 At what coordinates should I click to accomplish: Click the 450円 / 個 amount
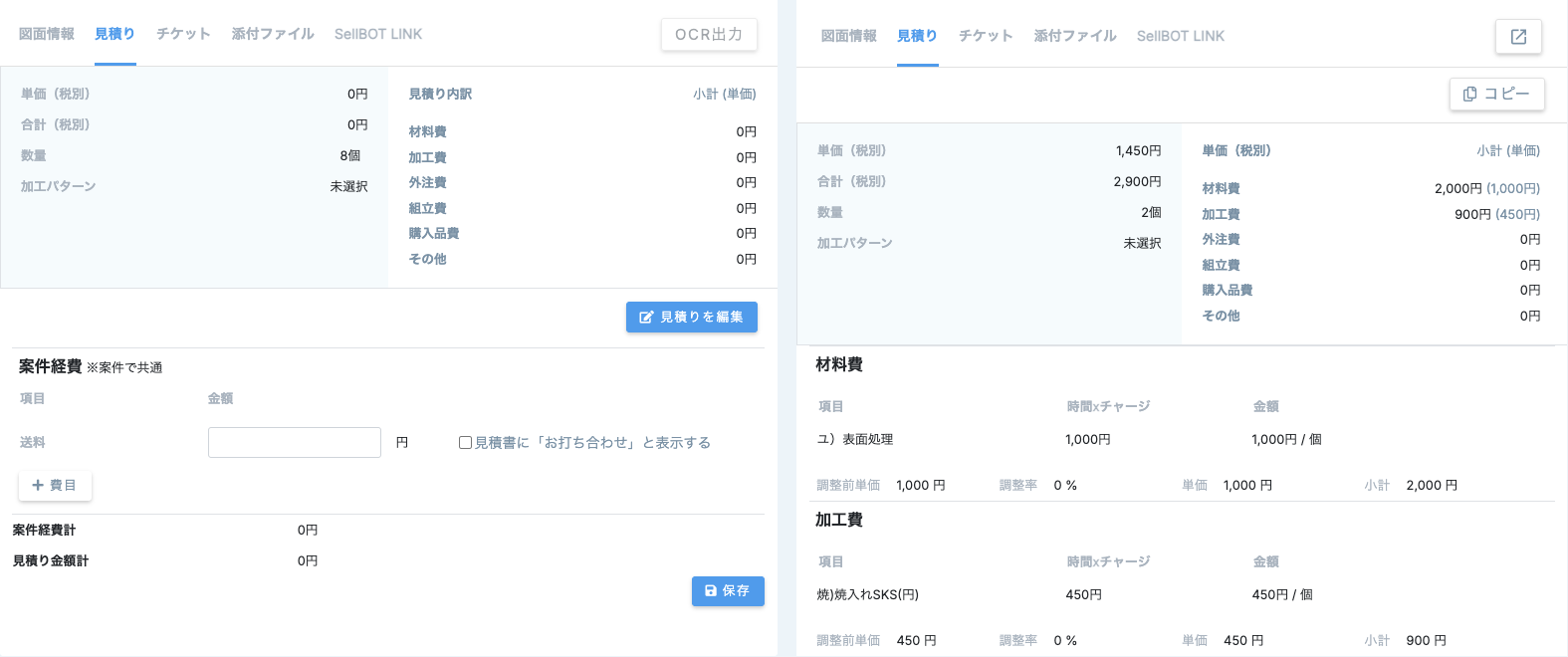(1282, 594)
